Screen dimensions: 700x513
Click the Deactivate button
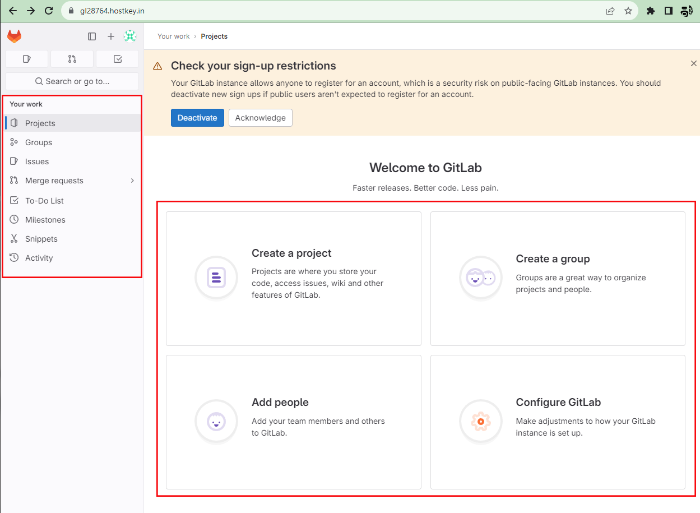pos(197,118)
